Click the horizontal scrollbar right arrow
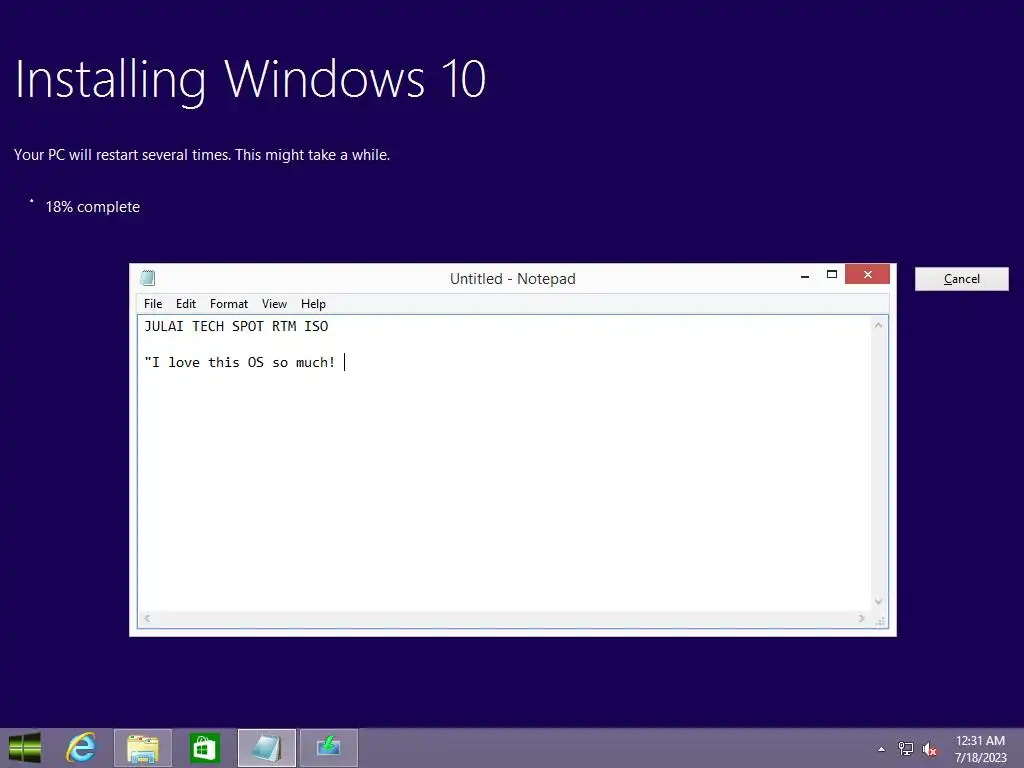This screenshot has width=1024, height=768. point(861,618)
